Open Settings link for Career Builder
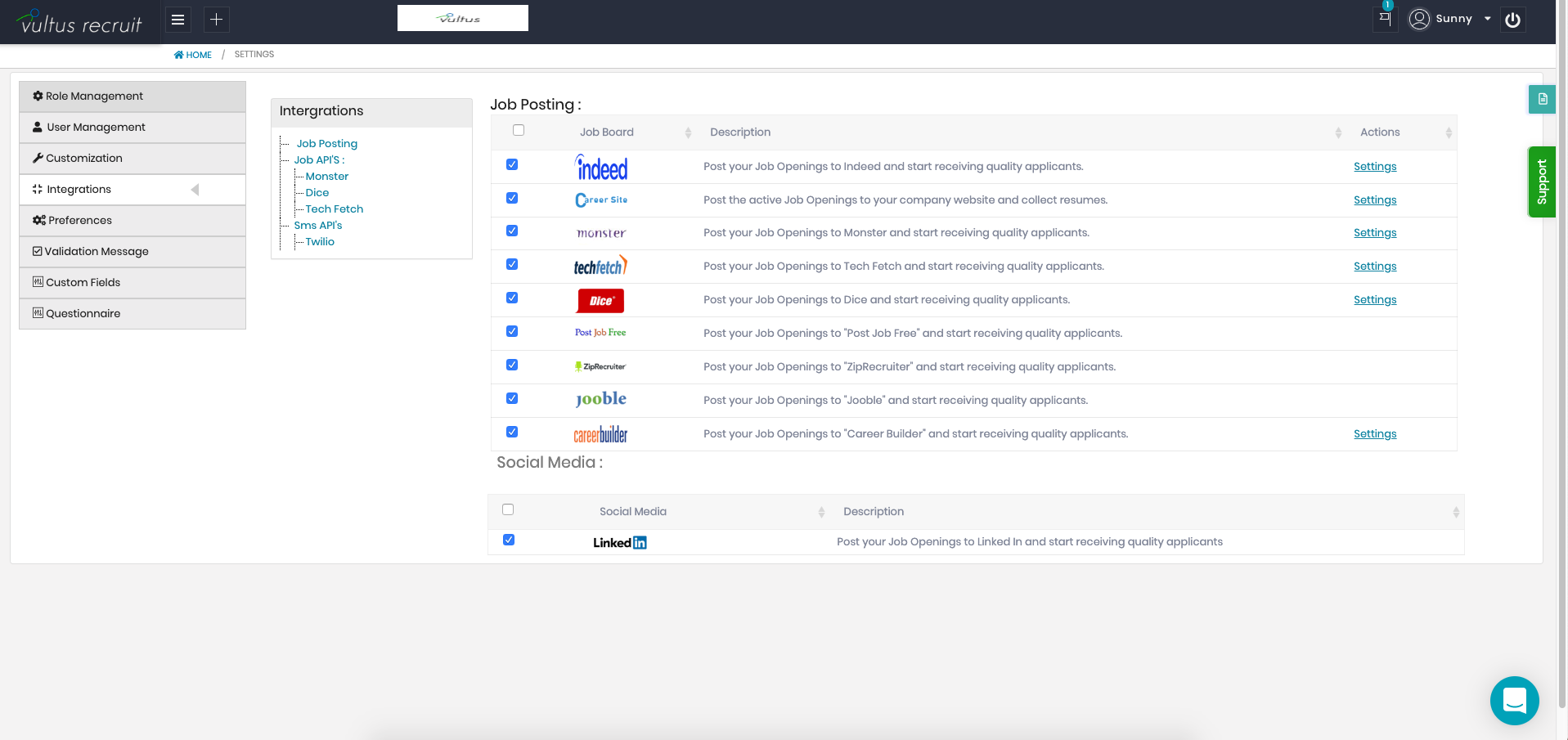This screenshot has width=1568, height=740. (1374, 434)
